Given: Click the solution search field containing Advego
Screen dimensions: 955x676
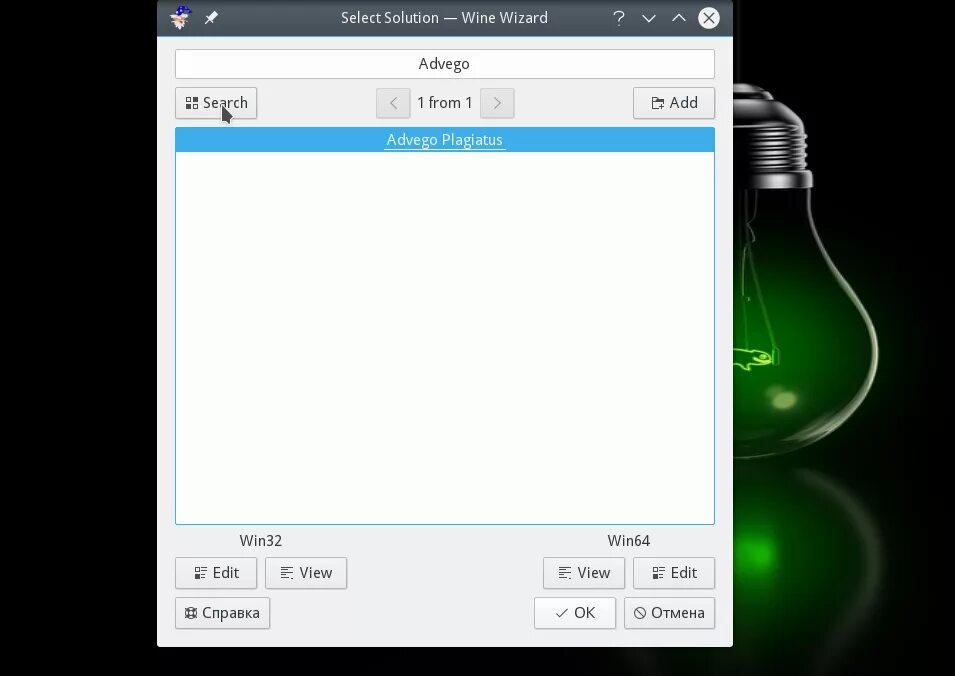Looking at the screenshot, I should coord(445,64).
